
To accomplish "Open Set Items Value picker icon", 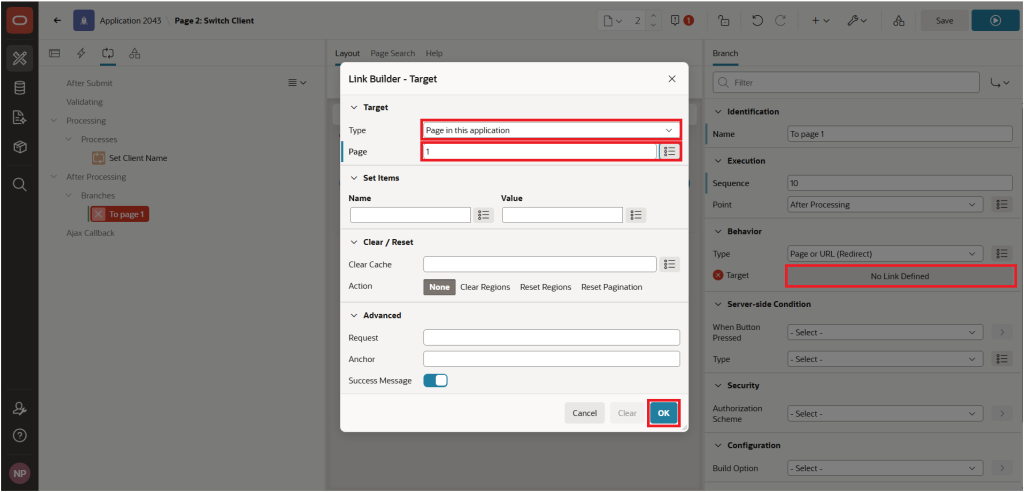I will 636,215.
